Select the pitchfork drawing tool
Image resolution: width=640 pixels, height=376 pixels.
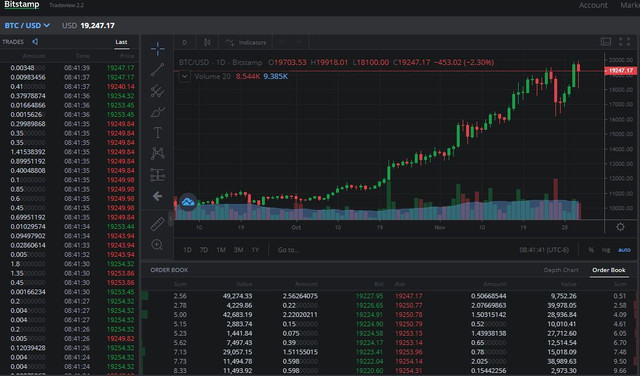click(158, 91)
